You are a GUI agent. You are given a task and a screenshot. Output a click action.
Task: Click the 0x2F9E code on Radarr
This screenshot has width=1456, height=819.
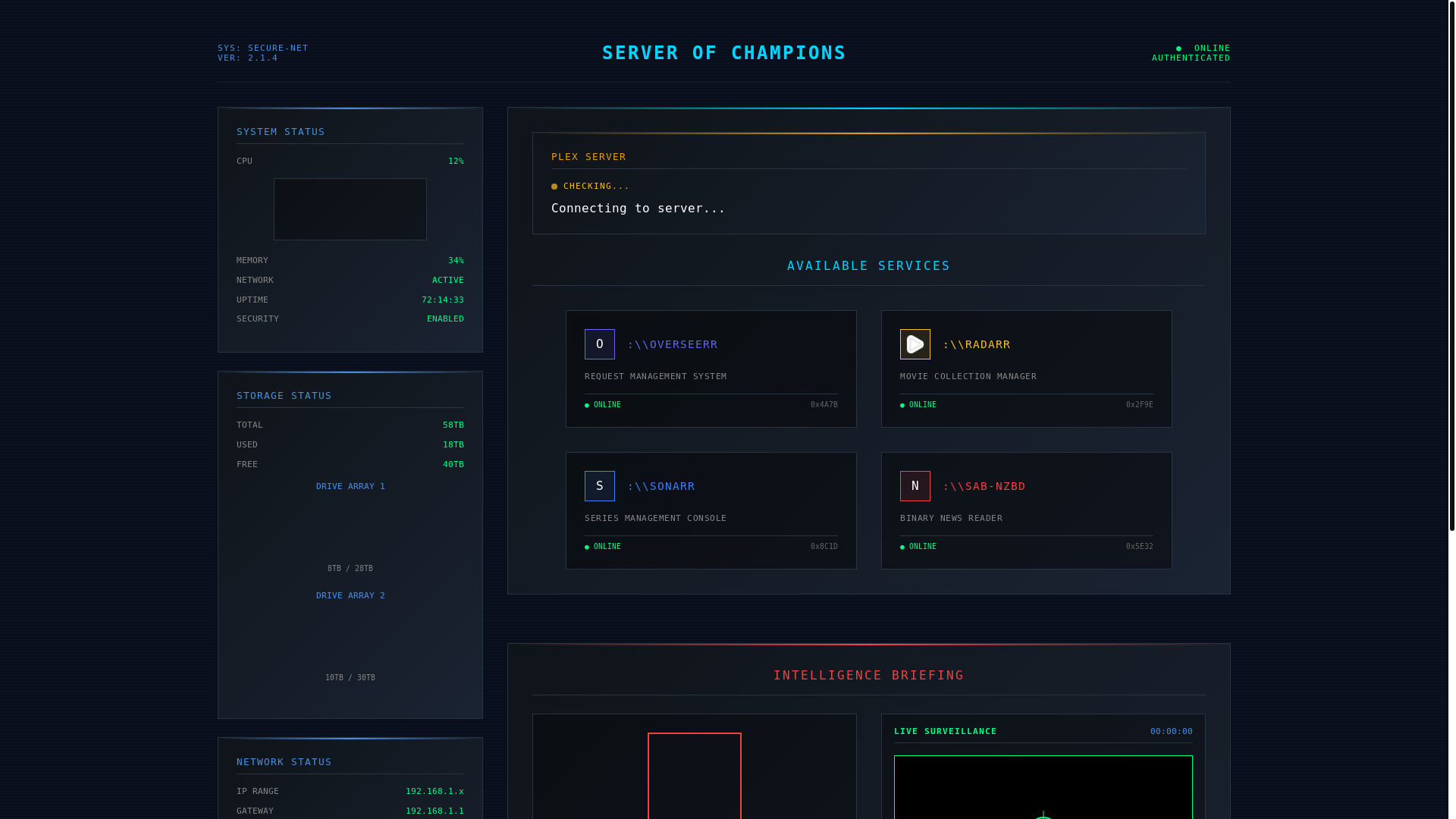pyautogui.click(x=1140, y=406)
